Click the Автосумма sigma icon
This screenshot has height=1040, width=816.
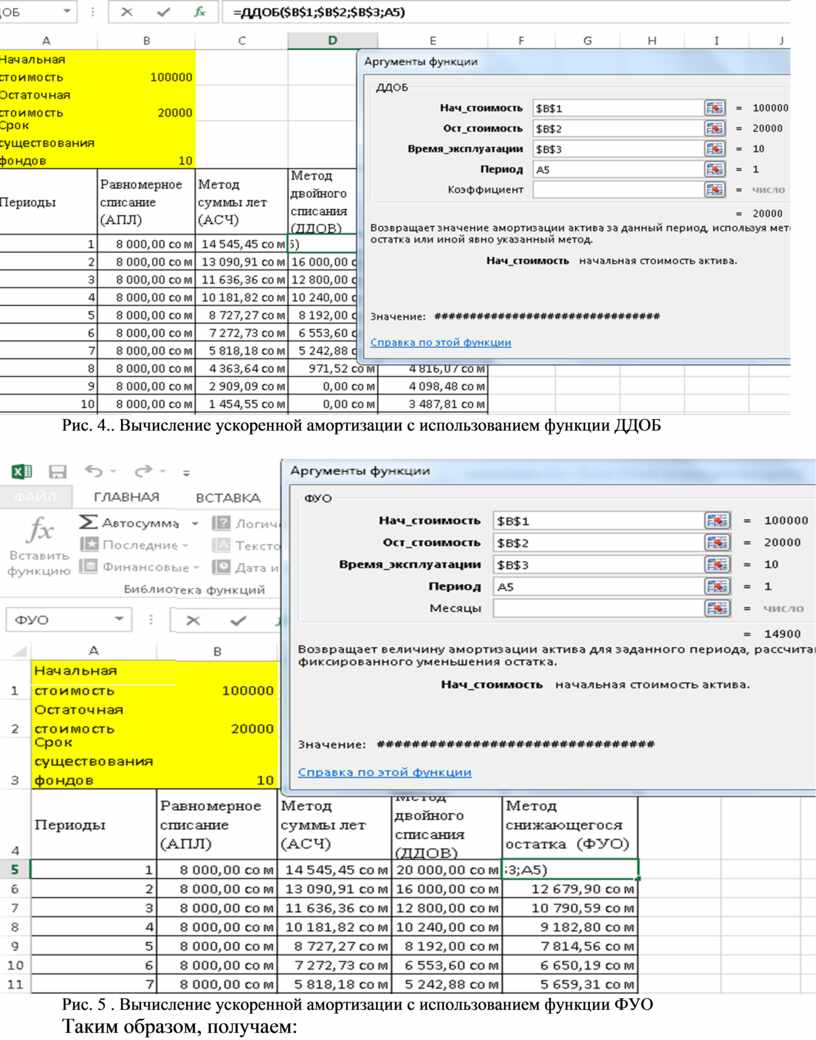[88, 523]
